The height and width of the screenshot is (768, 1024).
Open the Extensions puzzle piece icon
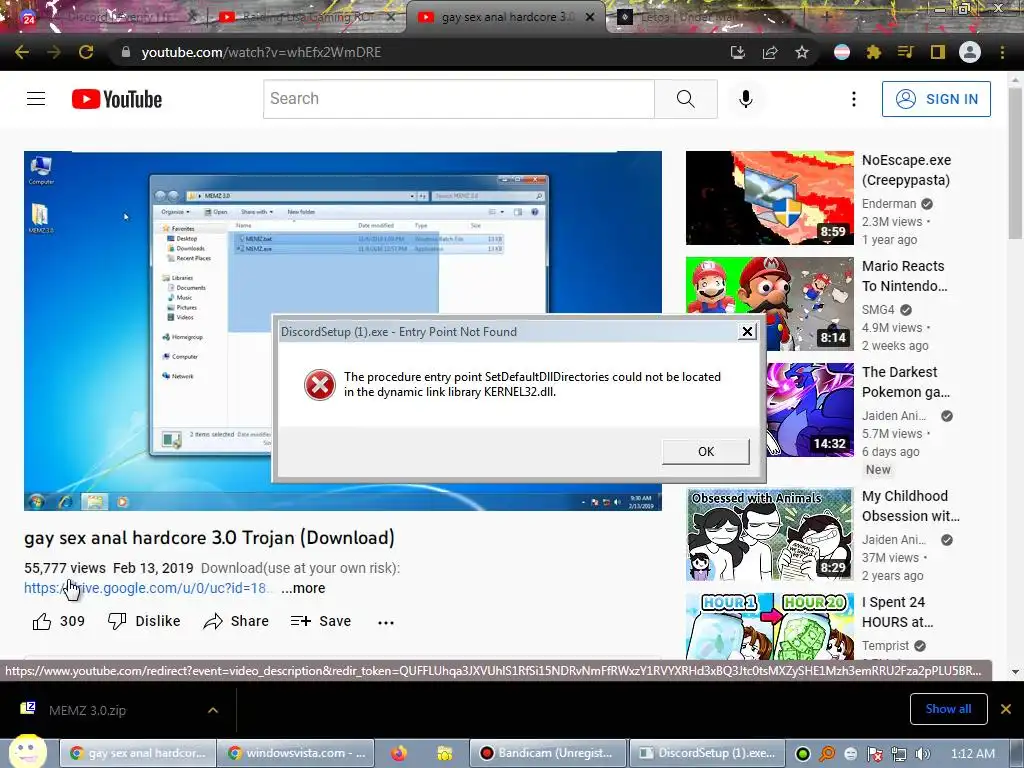[x=874, y=52]
